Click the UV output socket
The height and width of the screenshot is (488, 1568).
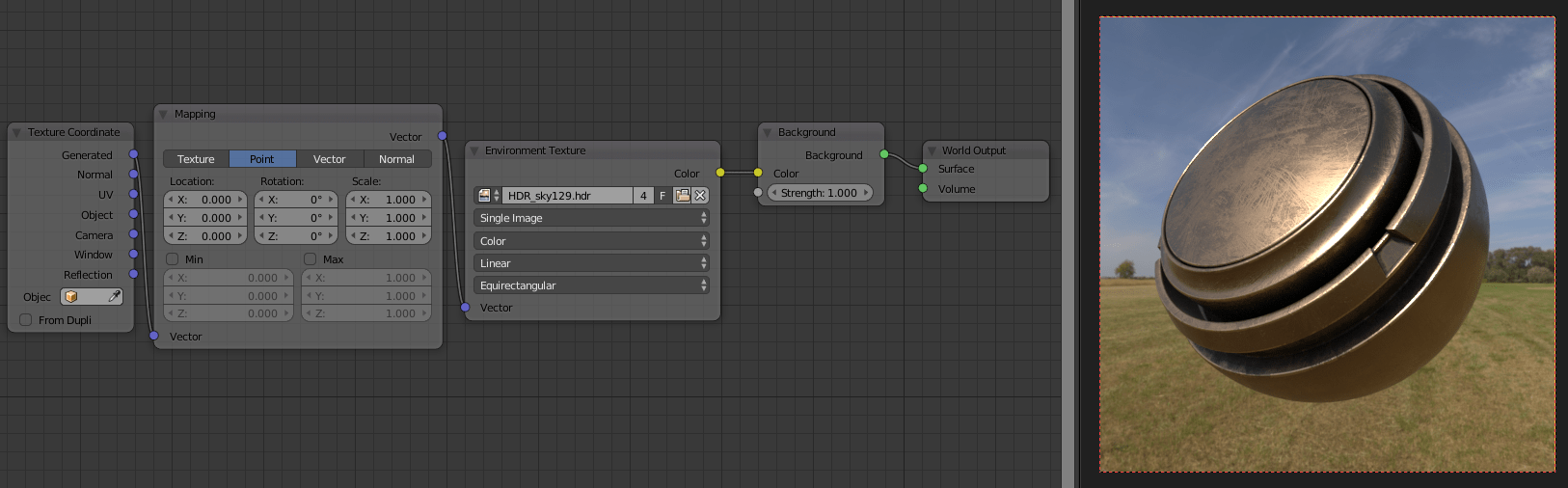(x=134, y=195)
